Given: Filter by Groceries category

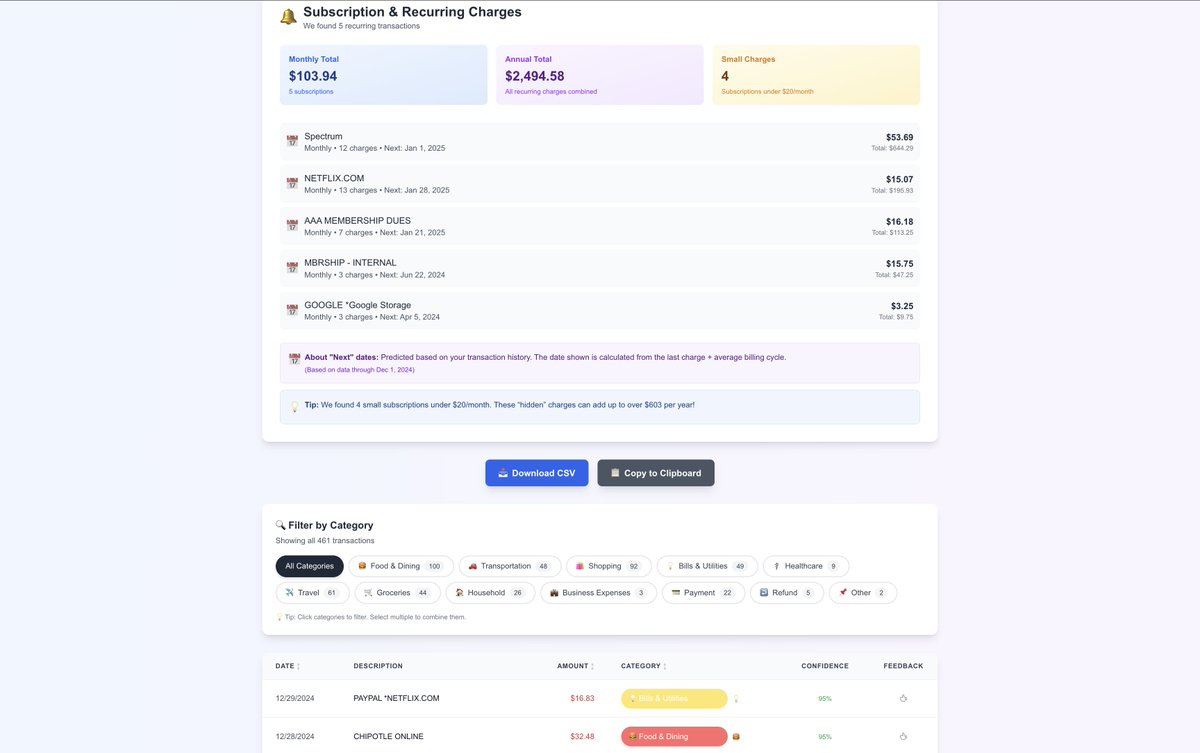Looking at the screenshot, I should tap(398, 593).
